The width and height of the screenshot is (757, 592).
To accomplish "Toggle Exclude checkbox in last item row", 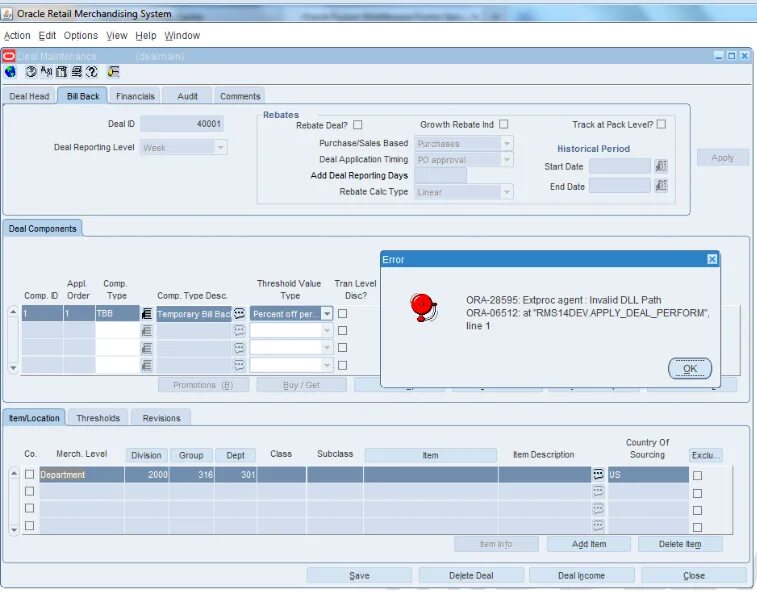I will click(697, 527).
